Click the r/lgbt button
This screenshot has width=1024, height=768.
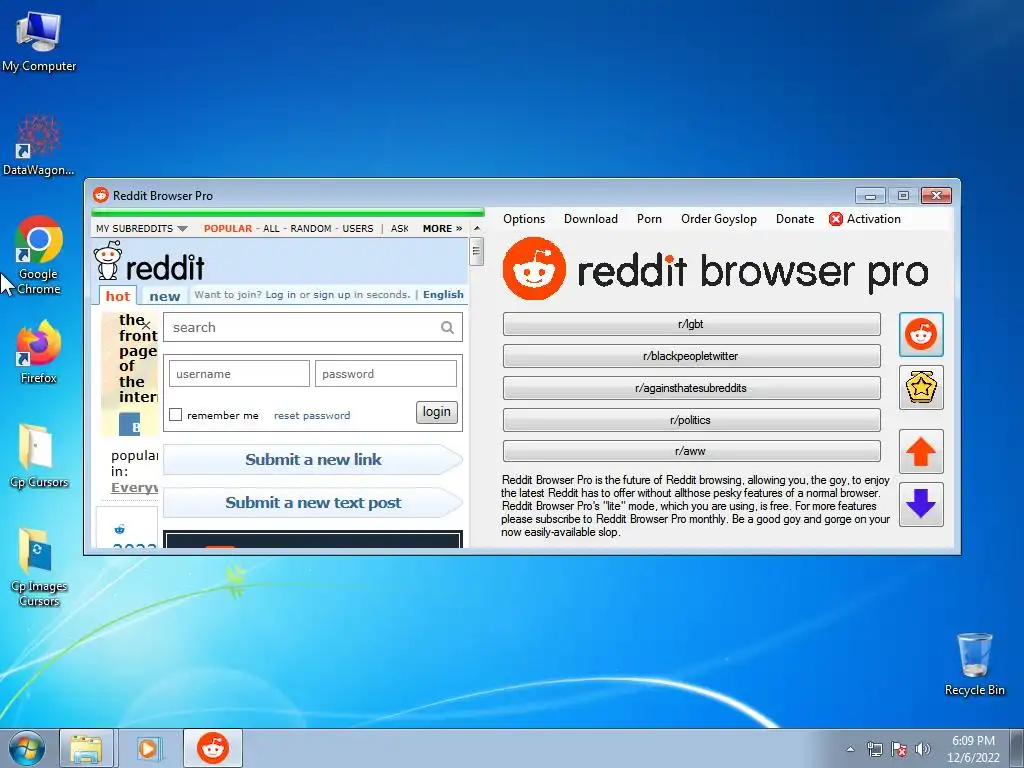692,324
